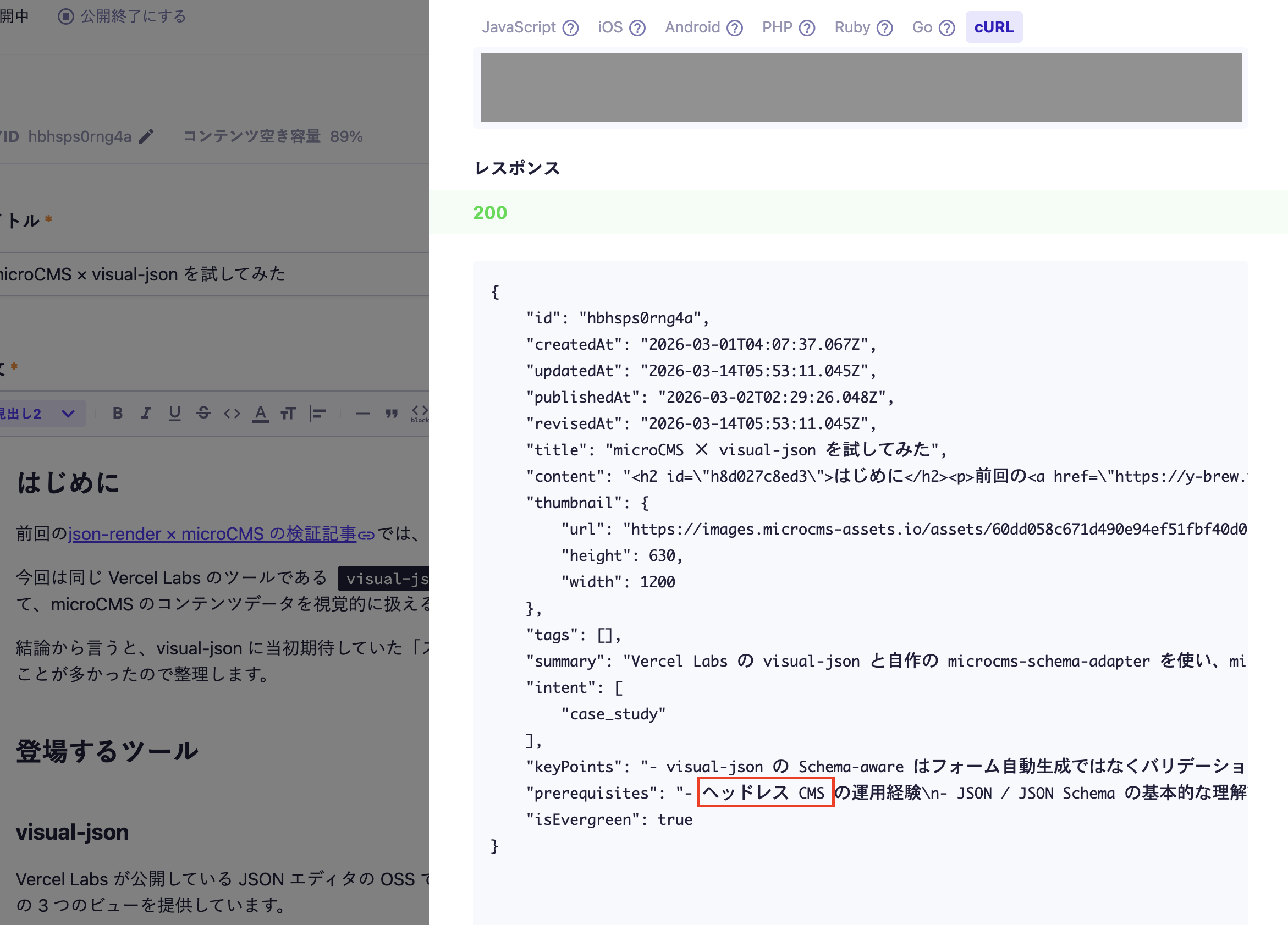Edit the content ID with pencil icon

[x=146, y=136]
